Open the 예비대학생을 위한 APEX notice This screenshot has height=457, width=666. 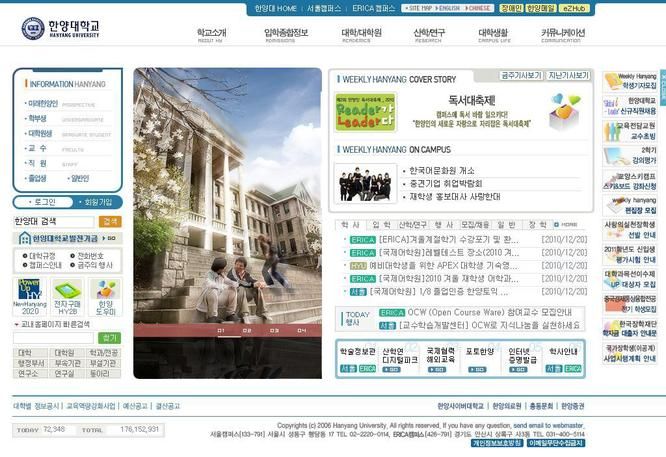(x=443, y=266)
